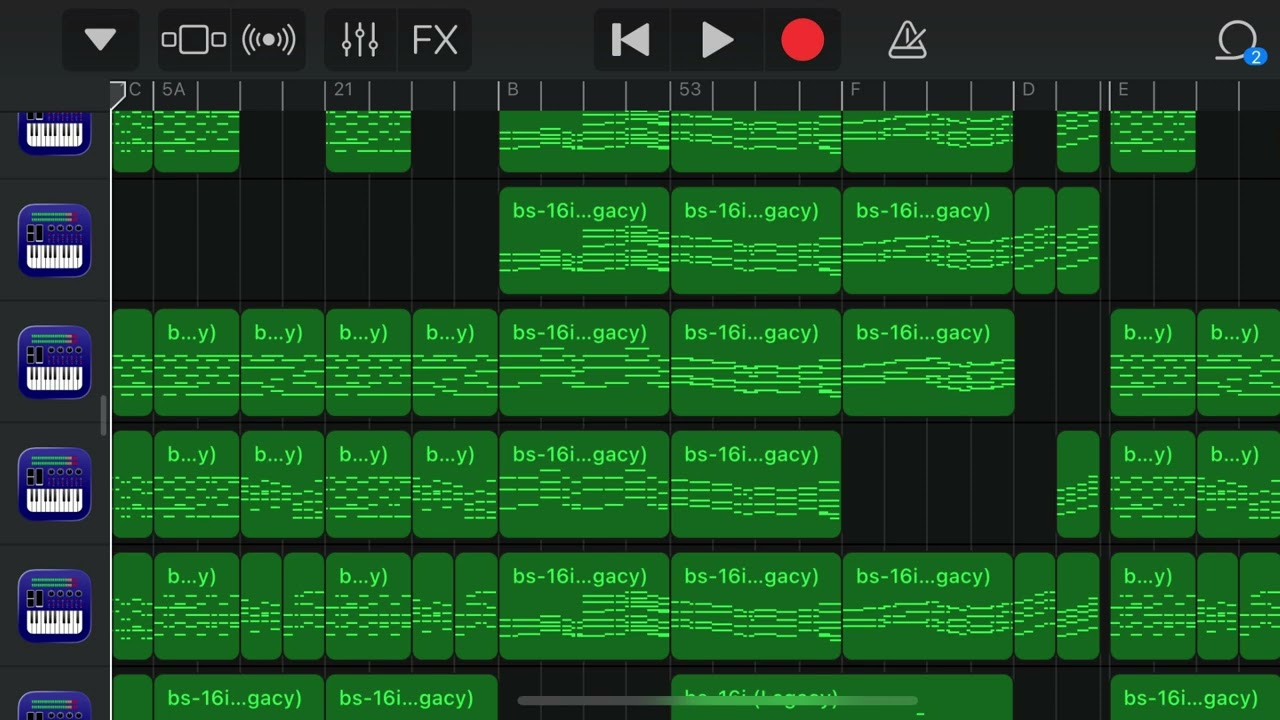Select fourth track's region starting at marker E
The image size is (1280, 720).
[1153, 484]
